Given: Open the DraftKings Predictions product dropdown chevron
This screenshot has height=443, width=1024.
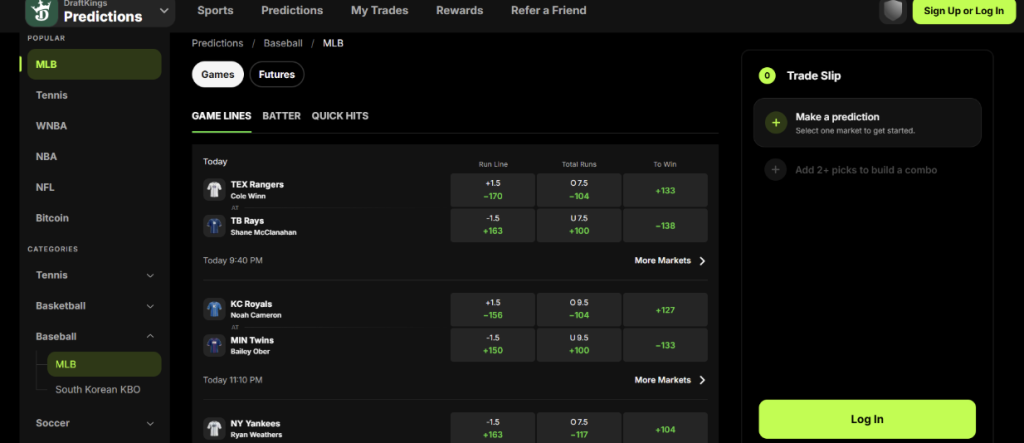Looking at the screenshot, I should (164, 11).
